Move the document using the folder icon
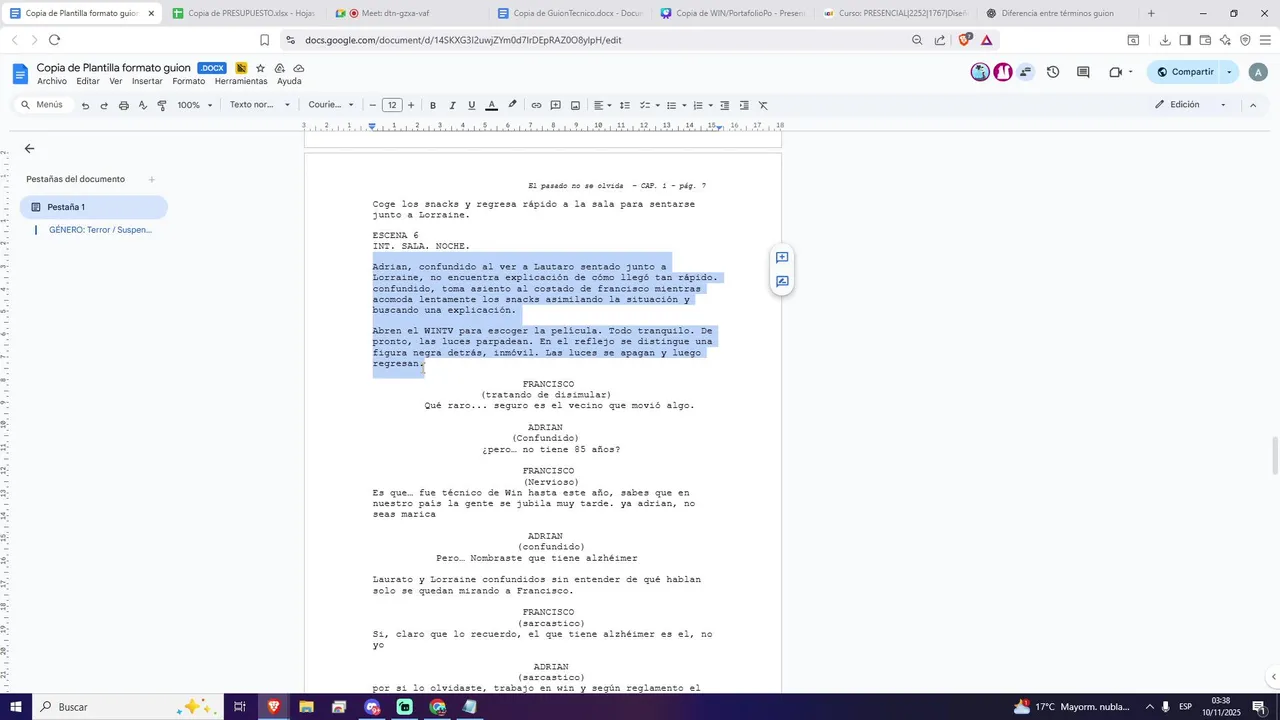This screenshot has width=1280, height=720. 280,68
